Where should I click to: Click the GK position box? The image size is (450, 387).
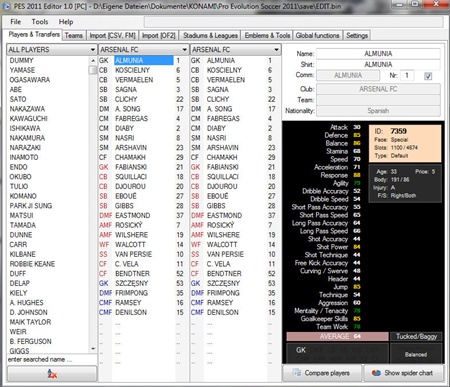(337, 354)
